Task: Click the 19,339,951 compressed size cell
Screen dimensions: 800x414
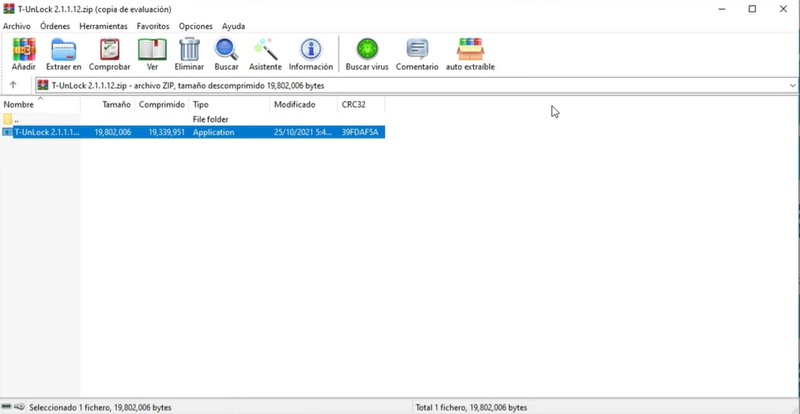Action: 167,132
